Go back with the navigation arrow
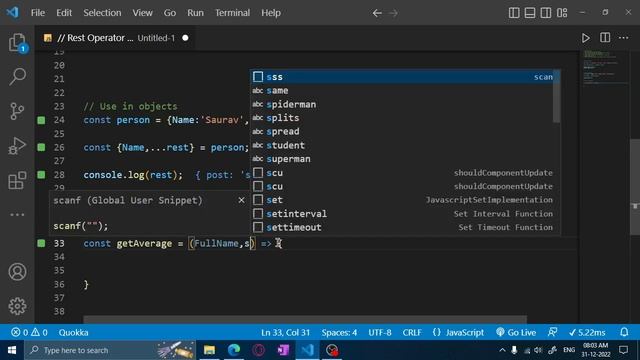The image size is (640, 360). tap(377, 13)
